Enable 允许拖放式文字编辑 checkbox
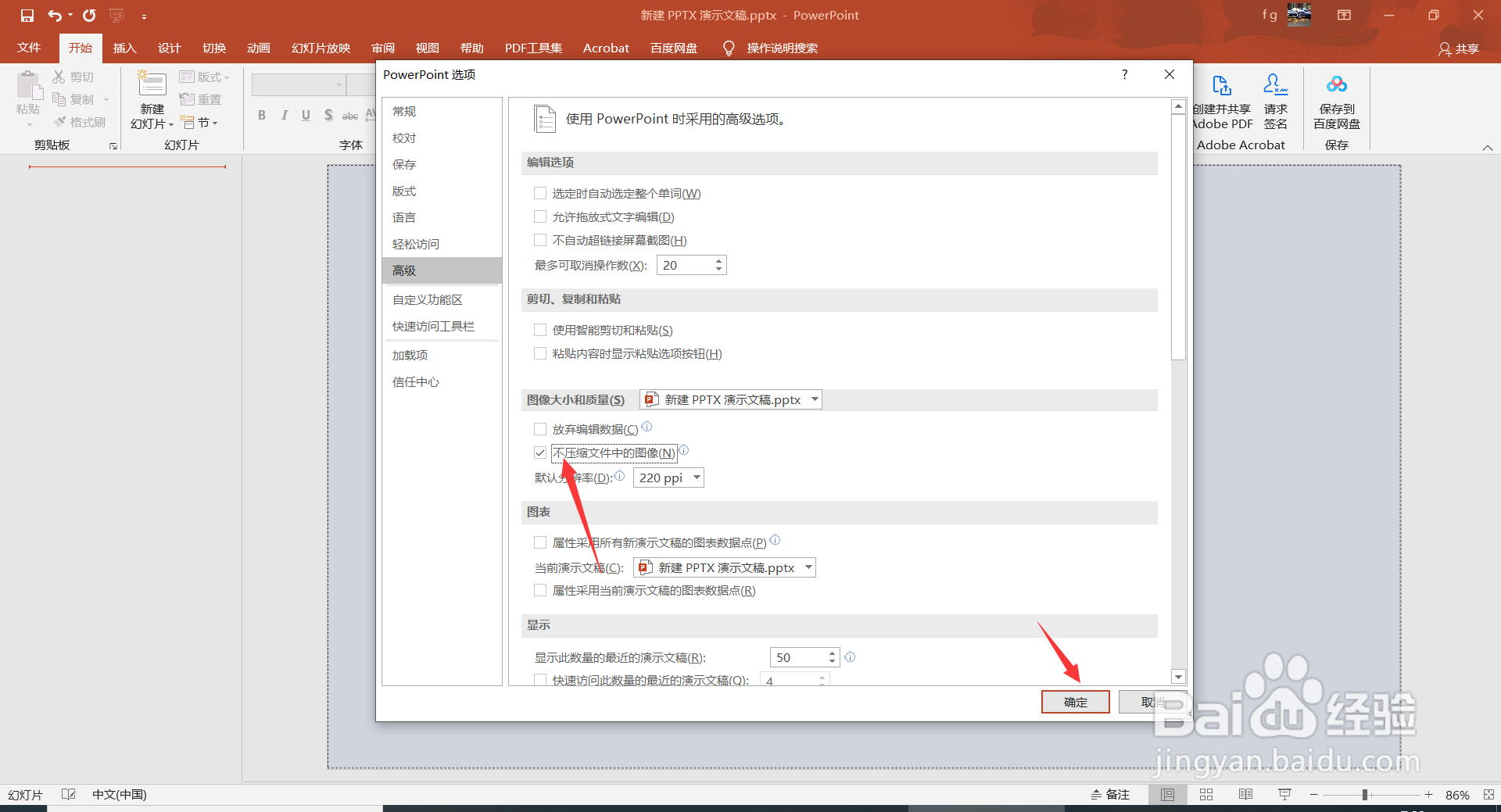The height and width of the screenshot is (812, 1501). [540, 216]
